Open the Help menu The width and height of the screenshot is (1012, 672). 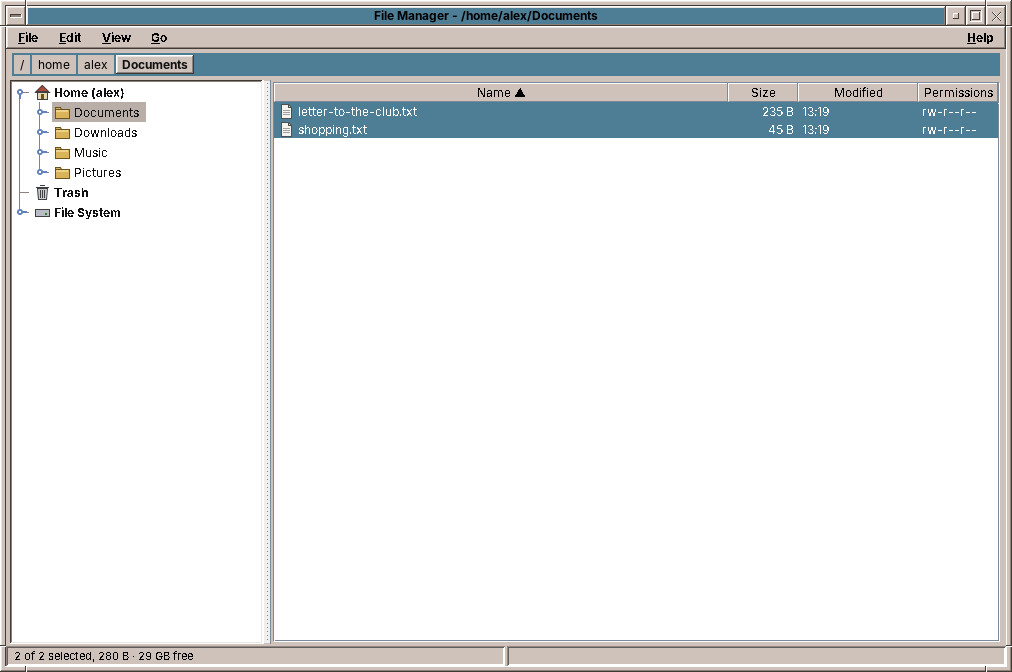tap(980, 38)
